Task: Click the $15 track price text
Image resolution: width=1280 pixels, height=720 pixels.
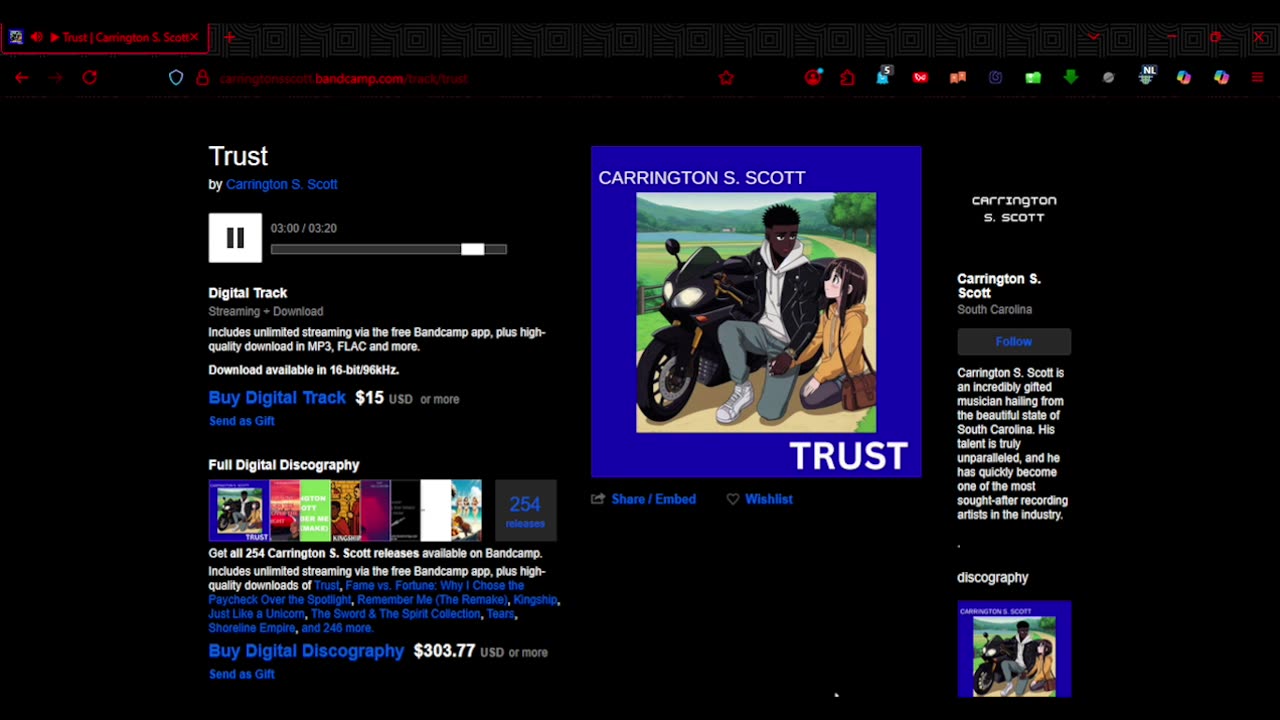Action: click(x=369, y=397)
